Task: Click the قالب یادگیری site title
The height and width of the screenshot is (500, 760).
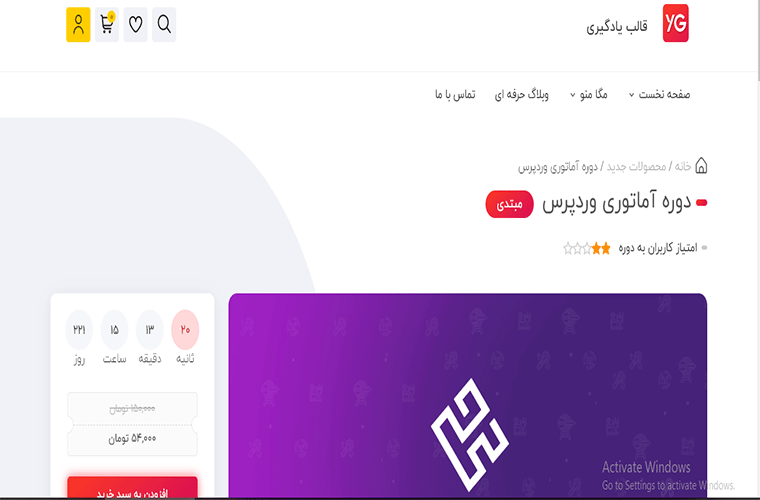Action: [x=617, y=26]
